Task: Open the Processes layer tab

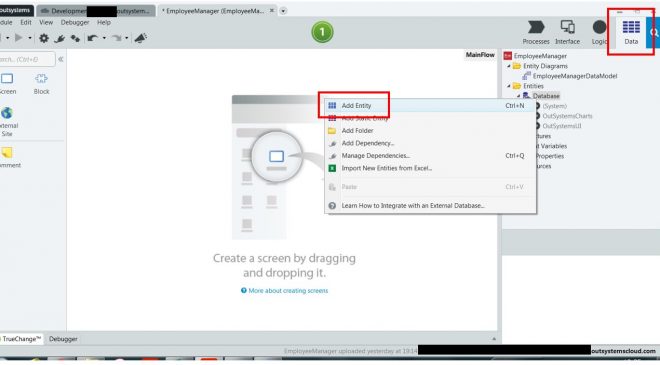Action: (x=535, y=32)
